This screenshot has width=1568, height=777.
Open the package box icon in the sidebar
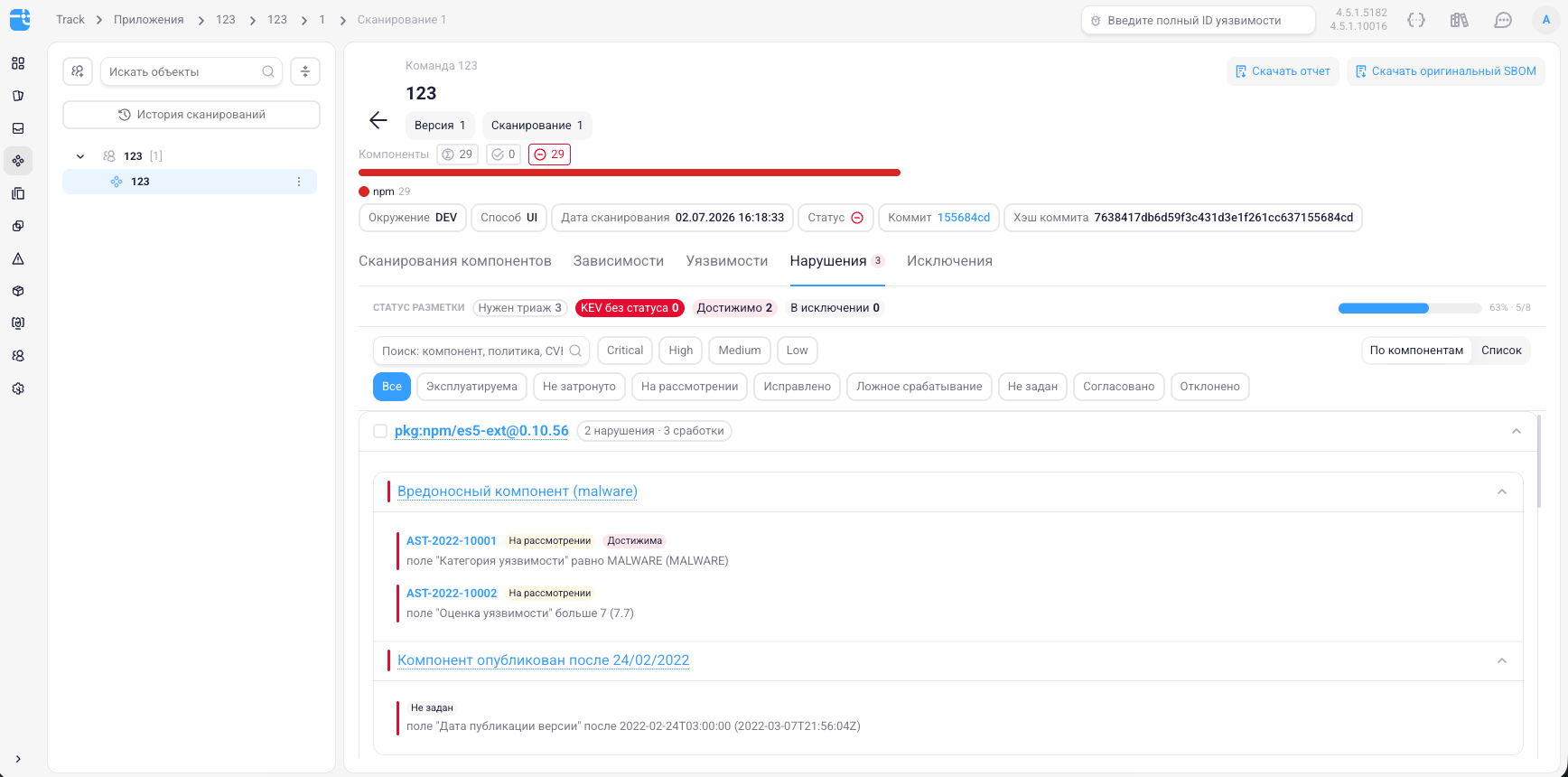pyautogui.click(x=18, y=291)
